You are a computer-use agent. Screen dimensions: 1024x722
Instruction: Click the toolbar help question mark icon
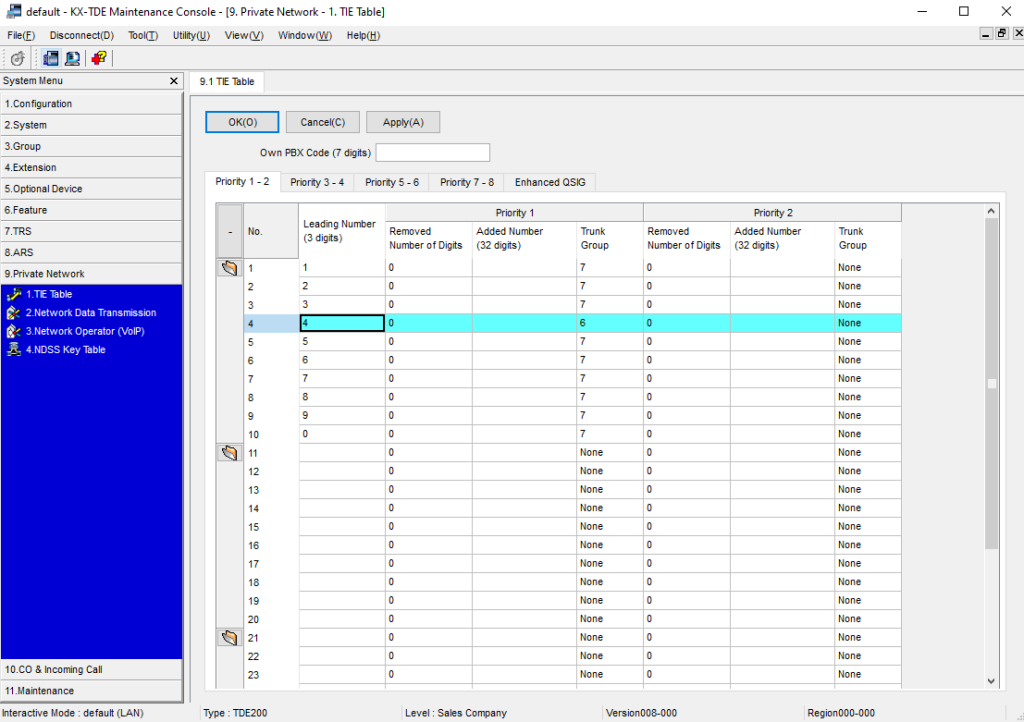point(99,59)
